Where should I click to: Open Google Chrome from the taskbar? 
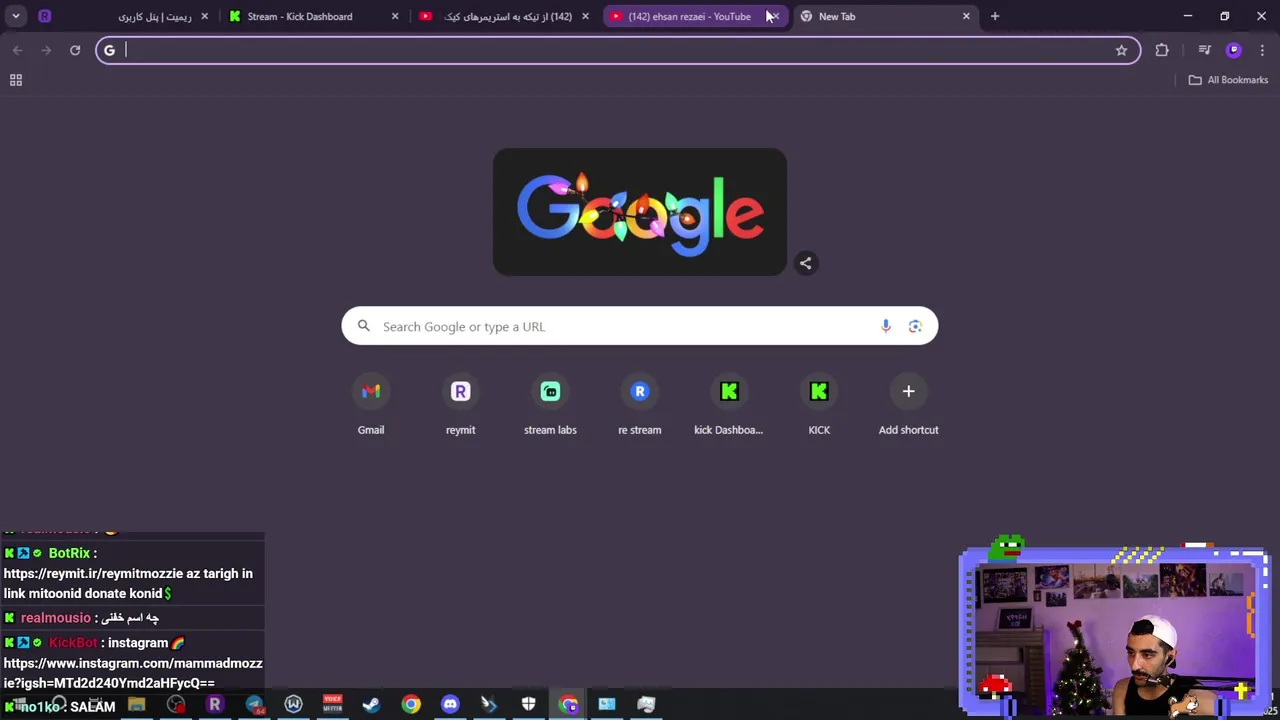[x=411, y=705]
